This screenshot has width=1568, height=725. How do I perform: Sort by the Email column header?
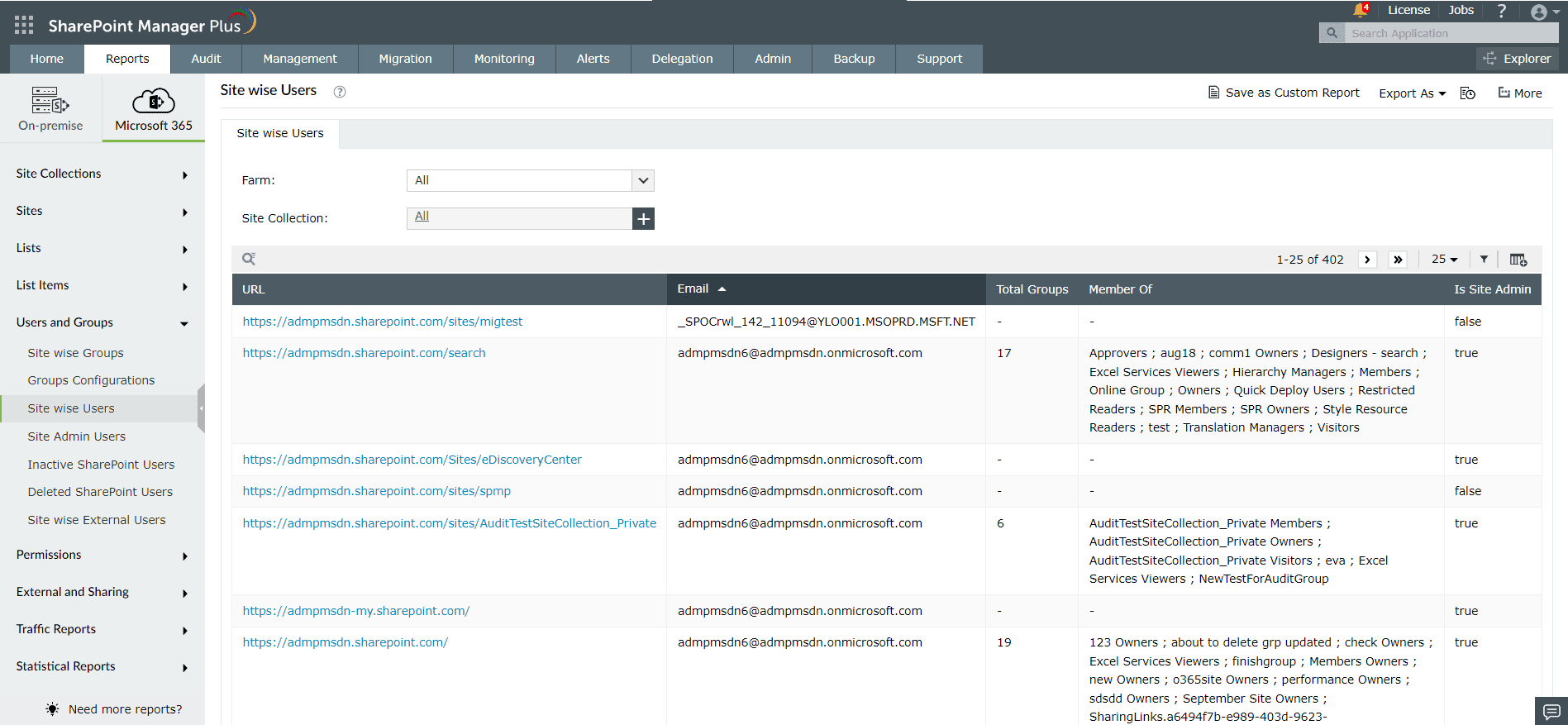pyautogui.click(x=826, y=289)
